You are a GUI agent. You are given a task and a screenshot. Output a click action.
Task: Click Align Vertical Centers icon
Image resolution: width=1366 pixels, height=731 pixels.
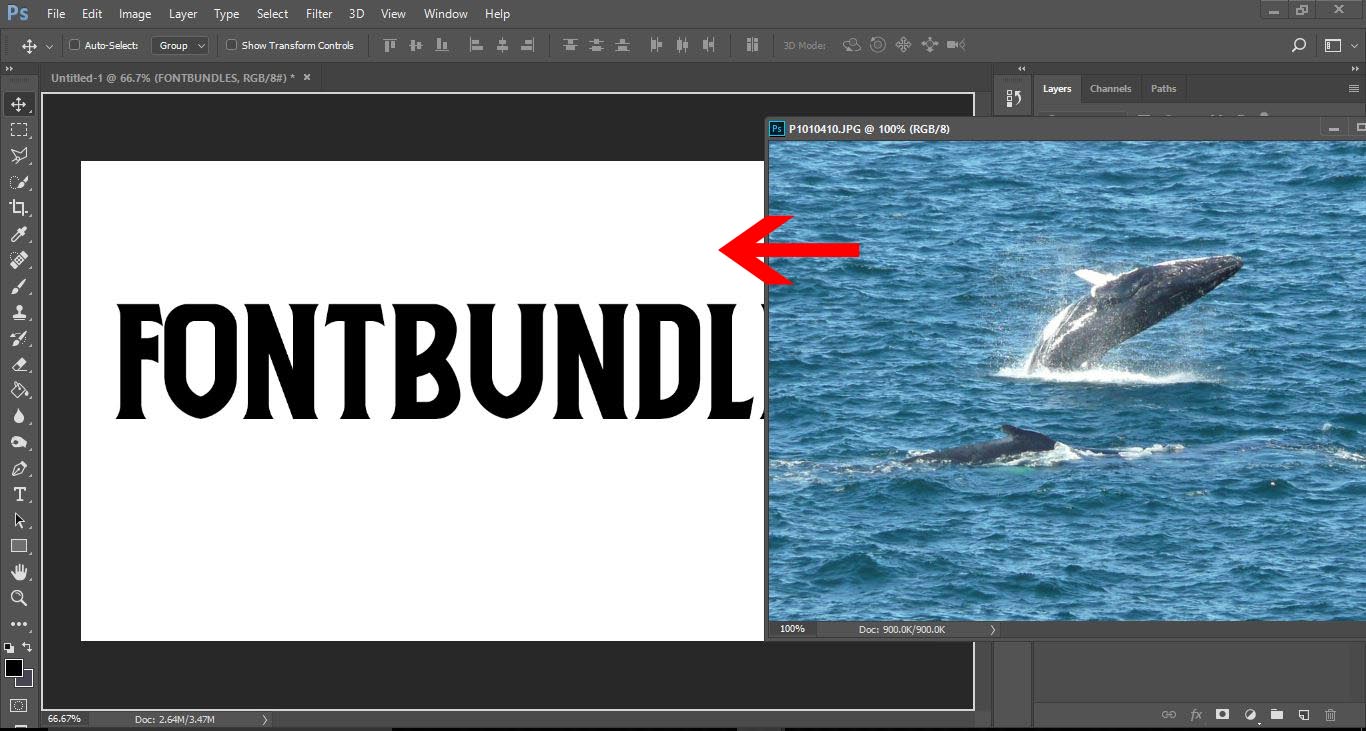(x=416, y=45)
